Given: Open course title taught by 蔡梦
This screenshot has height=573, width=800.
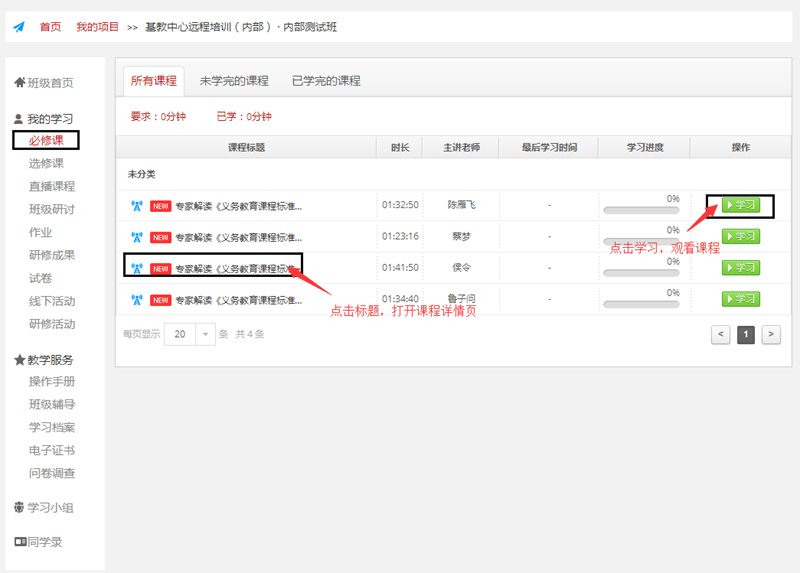Looking at the screenshot, I should 239,237.
